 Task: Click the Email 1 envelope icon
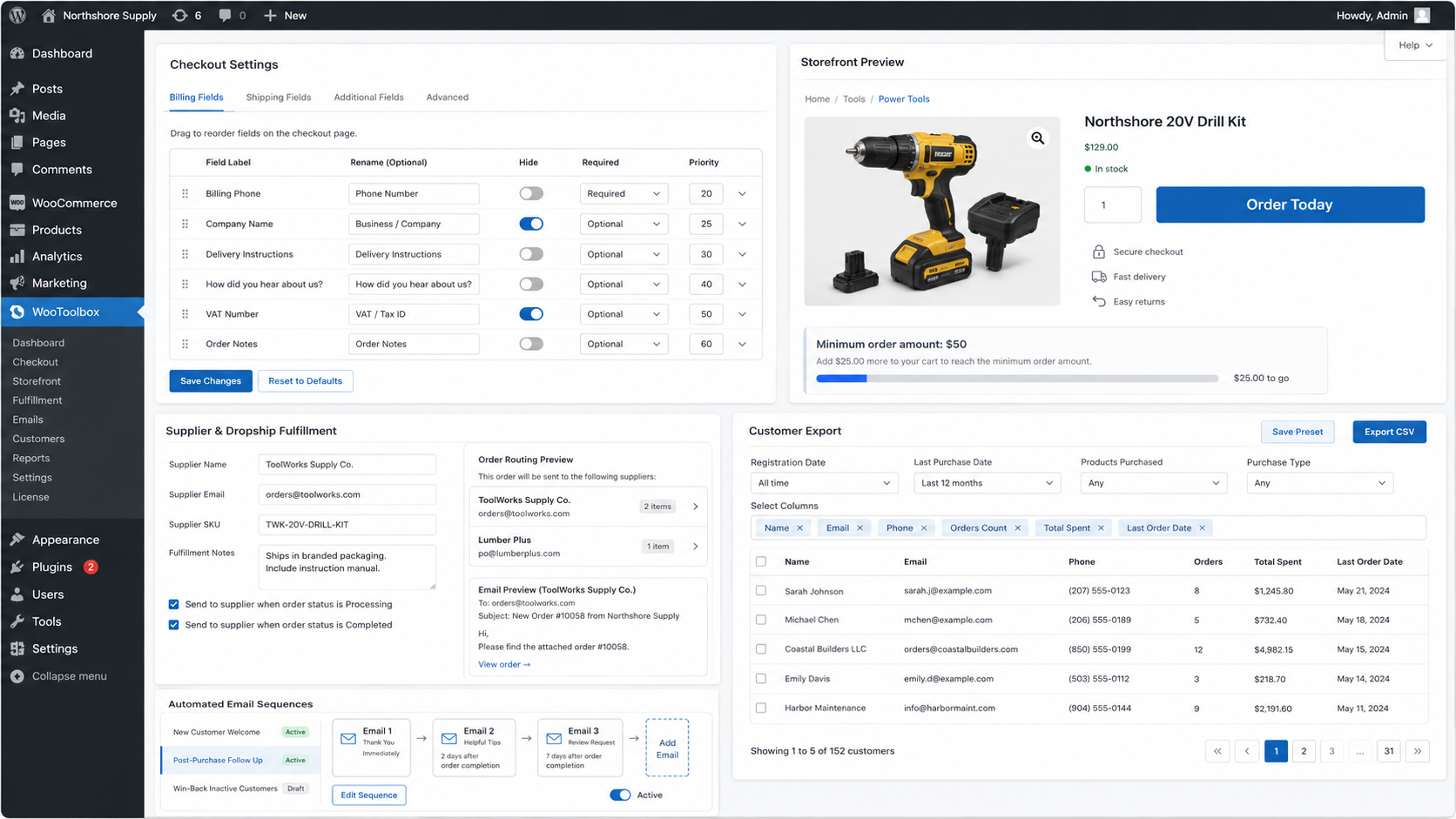[348, 738]
